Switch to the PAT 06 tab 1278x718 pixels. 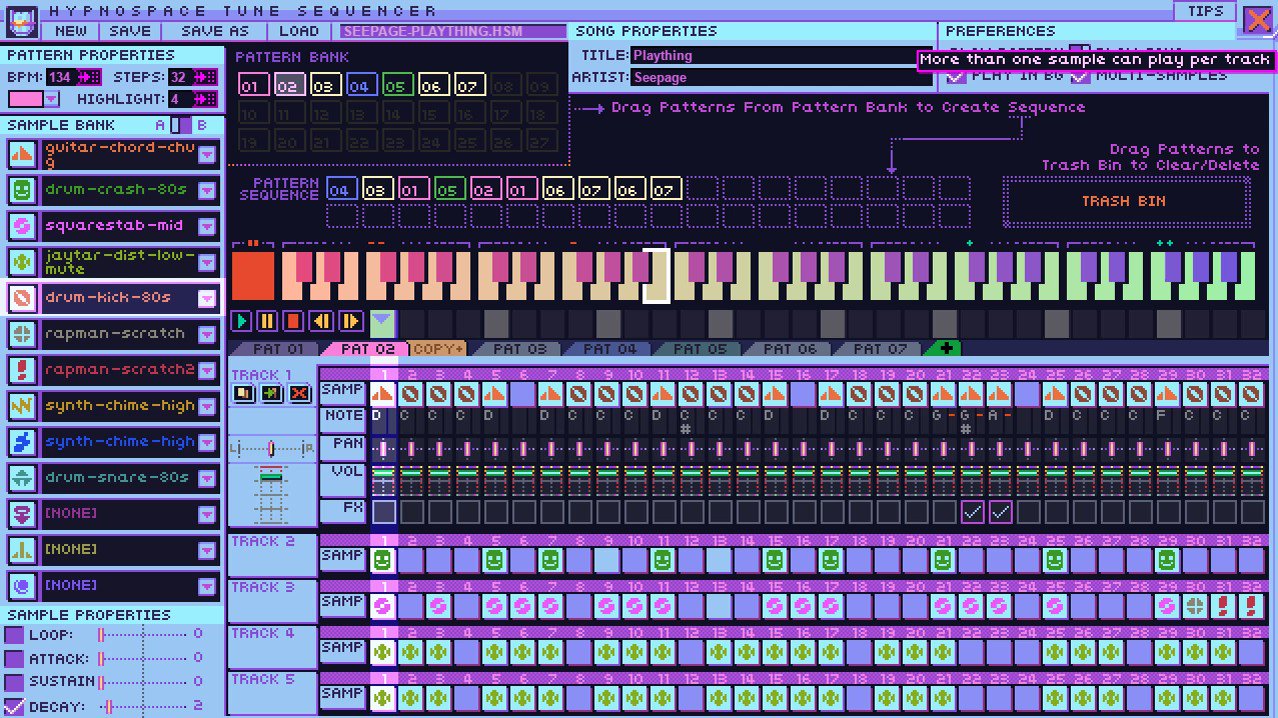pos(786,349)
